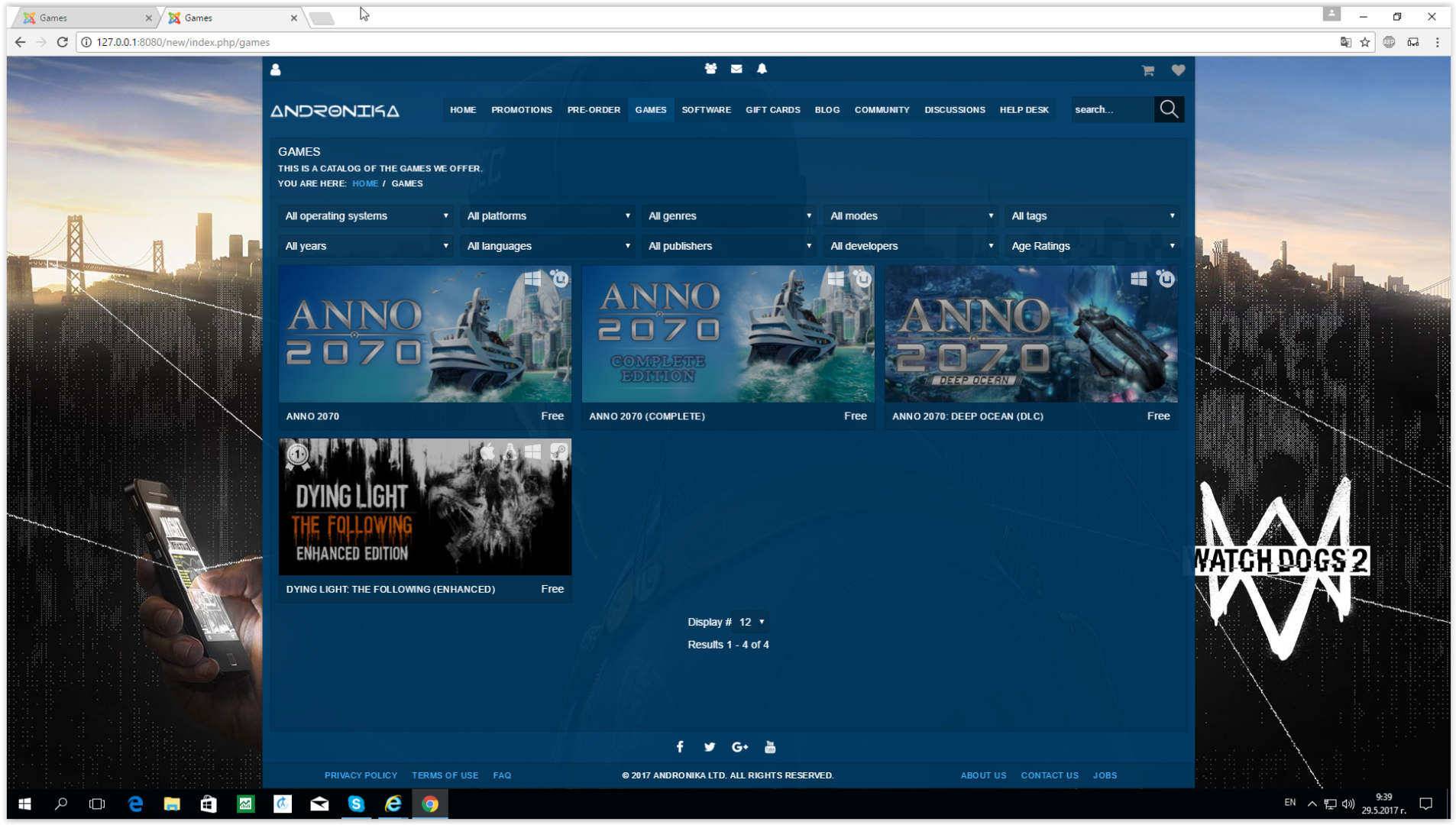Click the user profile icon
Screen dimensions: 1456x825
276,70
